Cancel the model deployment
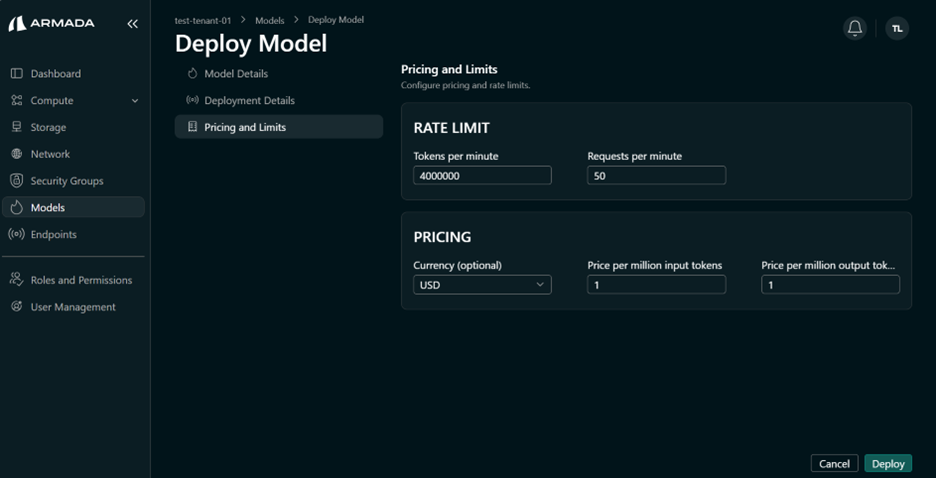The width and height of the screenshot is (936, 478). pos(834,464)
